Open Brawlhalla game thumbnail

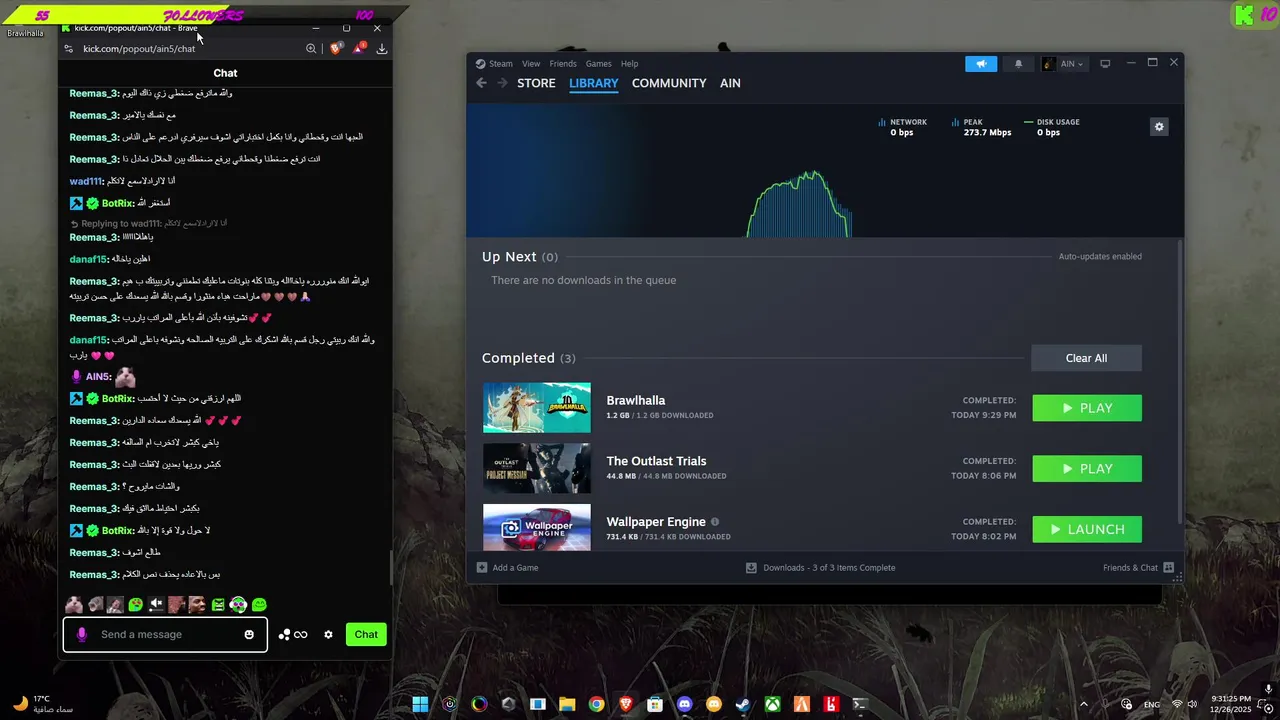click(x=537, y=408)
